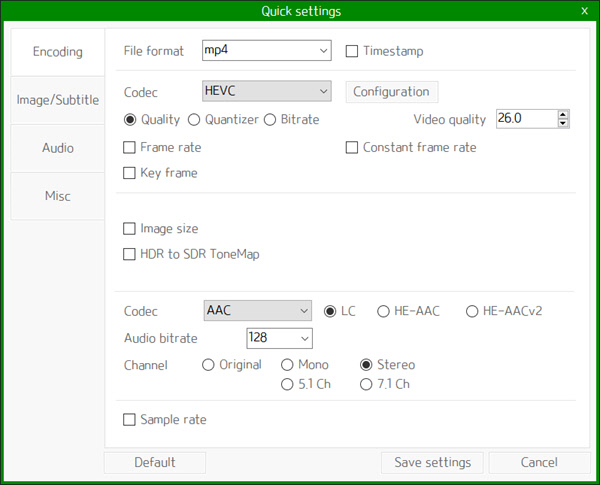The height and width of the screenshot is (485, 600).
Task: Enable the Timestamp checkbox
Action: tap(352, 51)
